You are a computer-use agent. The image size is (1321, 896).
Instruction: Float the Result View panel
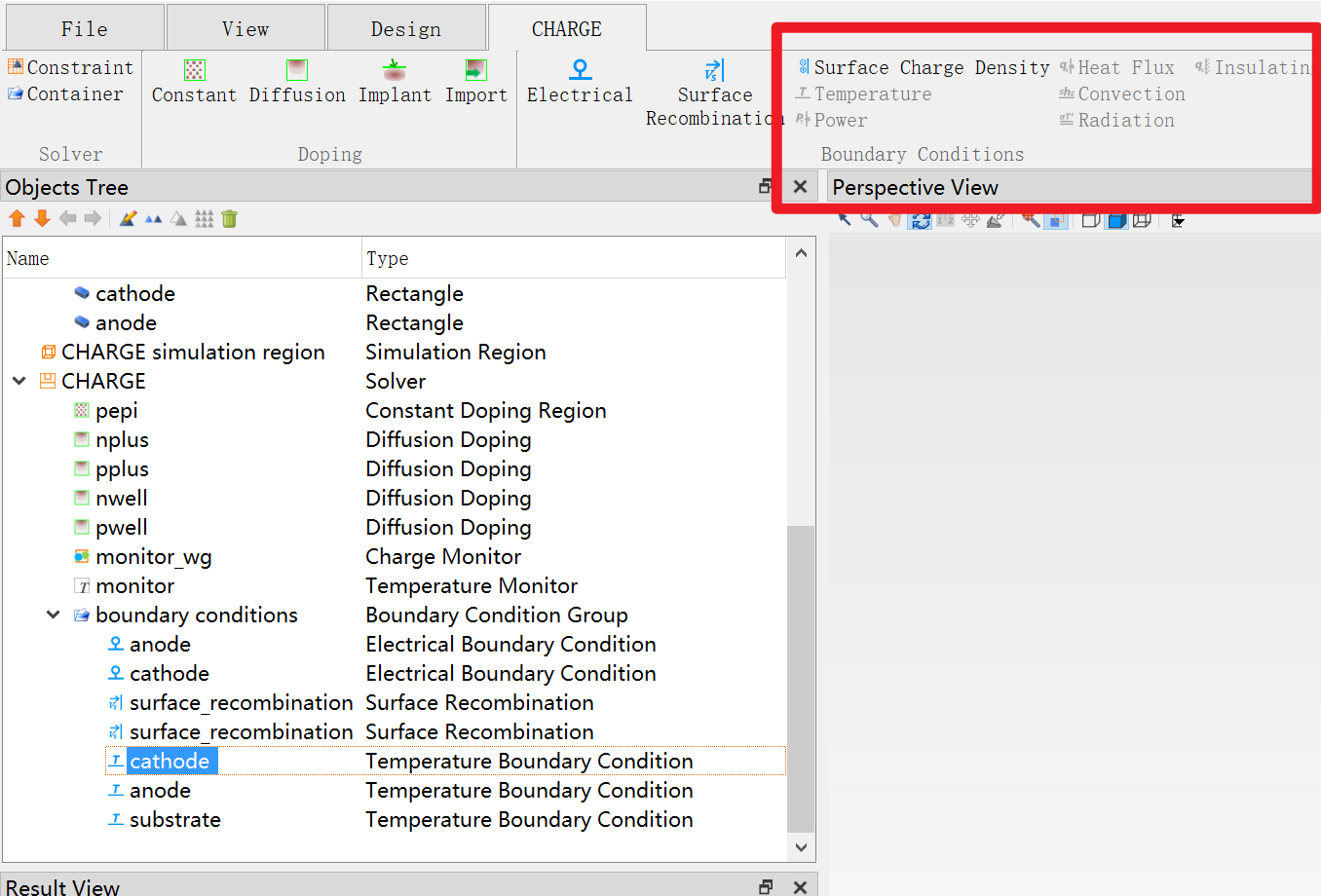tap(766, 886)
